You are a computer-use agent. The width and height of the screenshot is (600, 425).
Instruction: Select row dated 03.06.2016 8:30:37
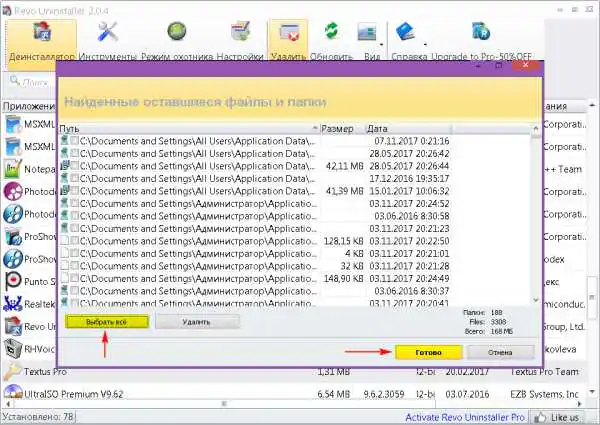[x=255, y=291]
